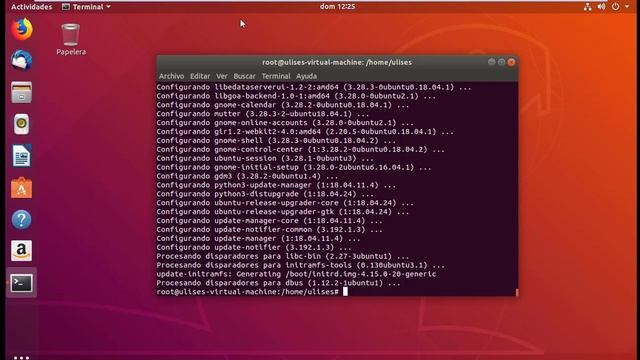This screenshot has height=360, width=640.
Task: Launch Thunderbird mail from the dock
Action: [22, 61]
